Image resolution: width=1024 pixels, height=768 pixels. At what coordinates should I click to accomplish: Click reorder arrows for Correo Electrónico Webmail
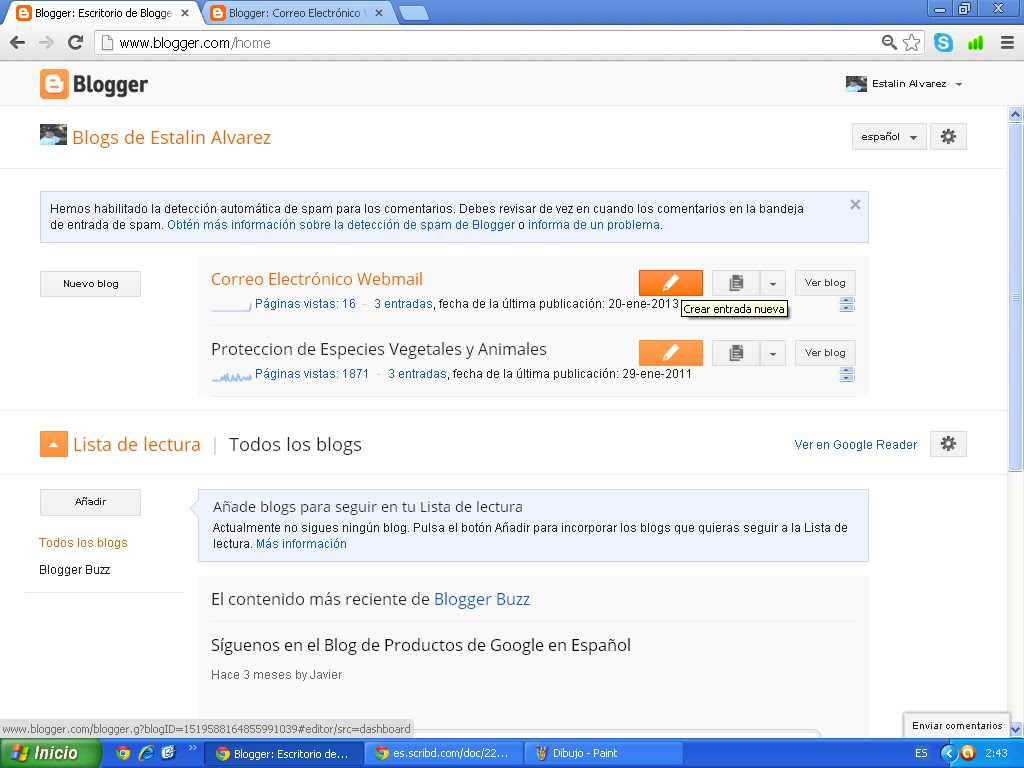(x=847, y=304)
